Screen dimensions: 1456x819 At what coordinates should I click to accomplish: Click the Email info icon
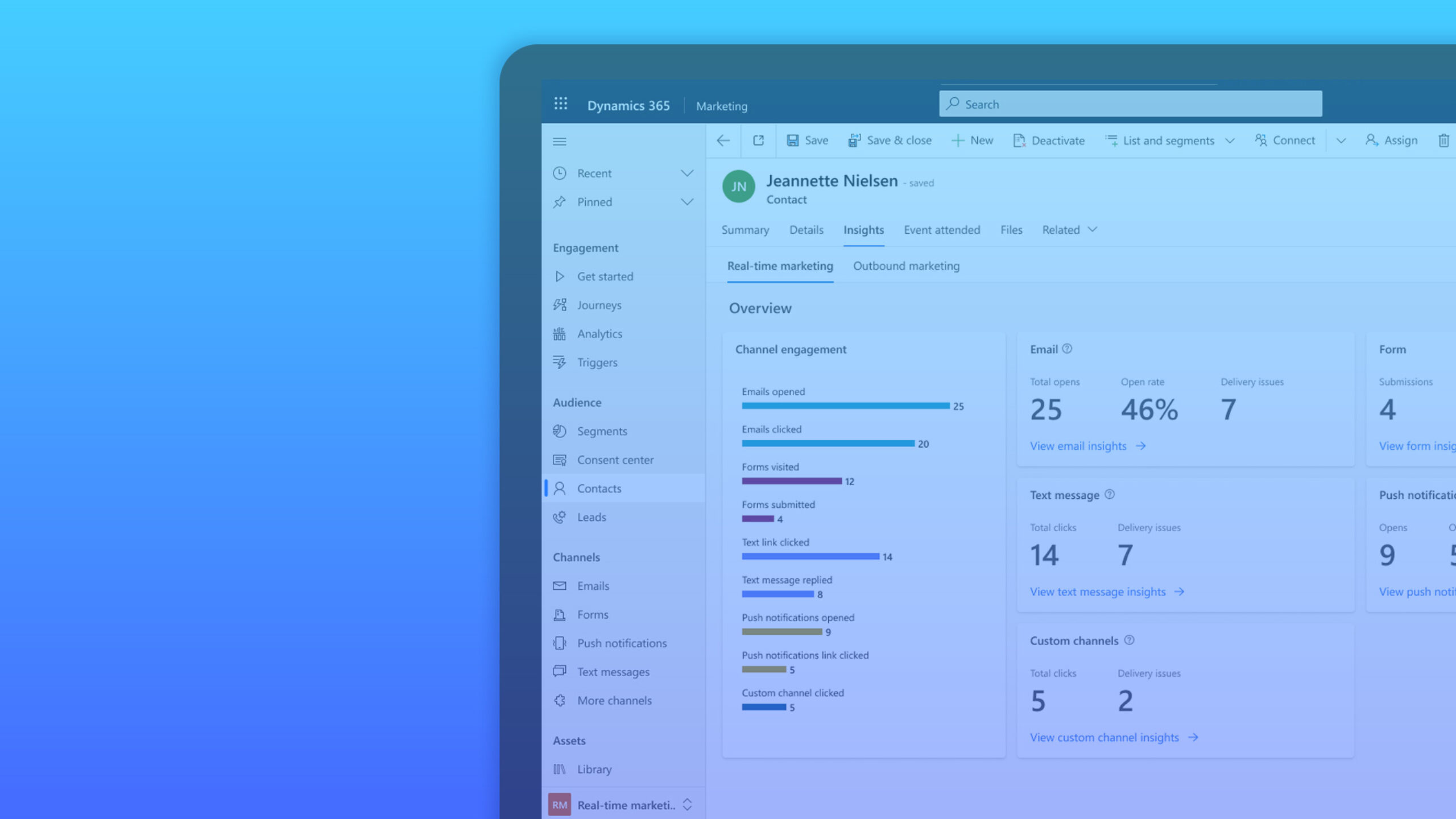pos(1067,349)
